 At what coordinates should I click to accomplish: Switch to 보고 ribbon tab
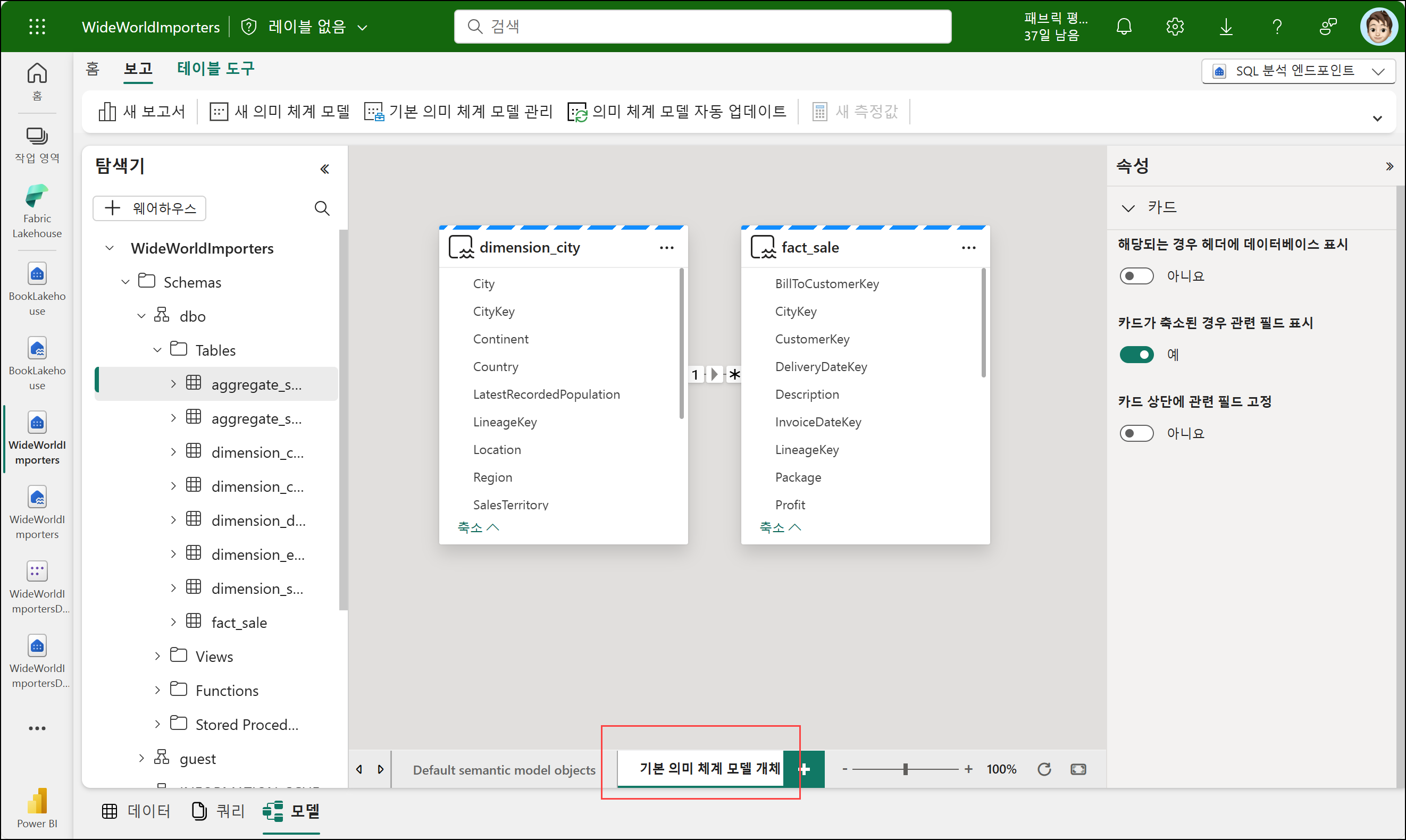point(138,69)
